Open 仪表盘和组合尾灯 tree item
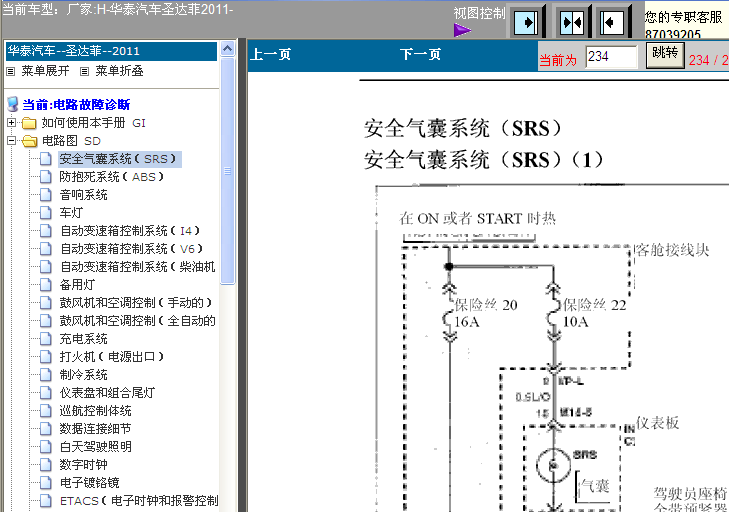 (107, 393)
